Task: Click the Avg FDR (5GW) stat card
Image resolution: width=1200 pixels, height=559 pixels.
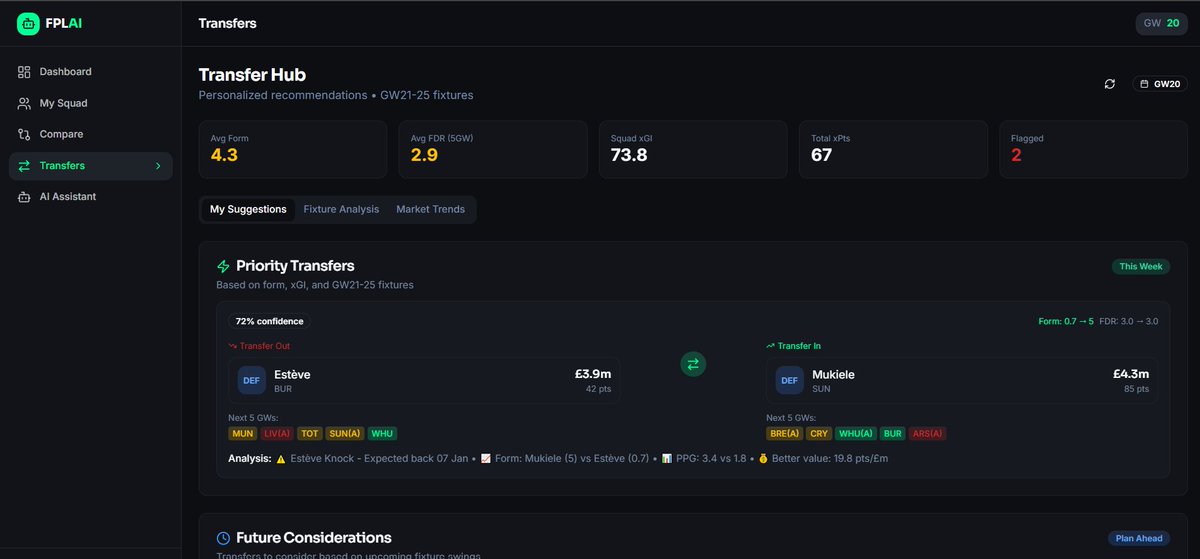Action: click(493, 150)
